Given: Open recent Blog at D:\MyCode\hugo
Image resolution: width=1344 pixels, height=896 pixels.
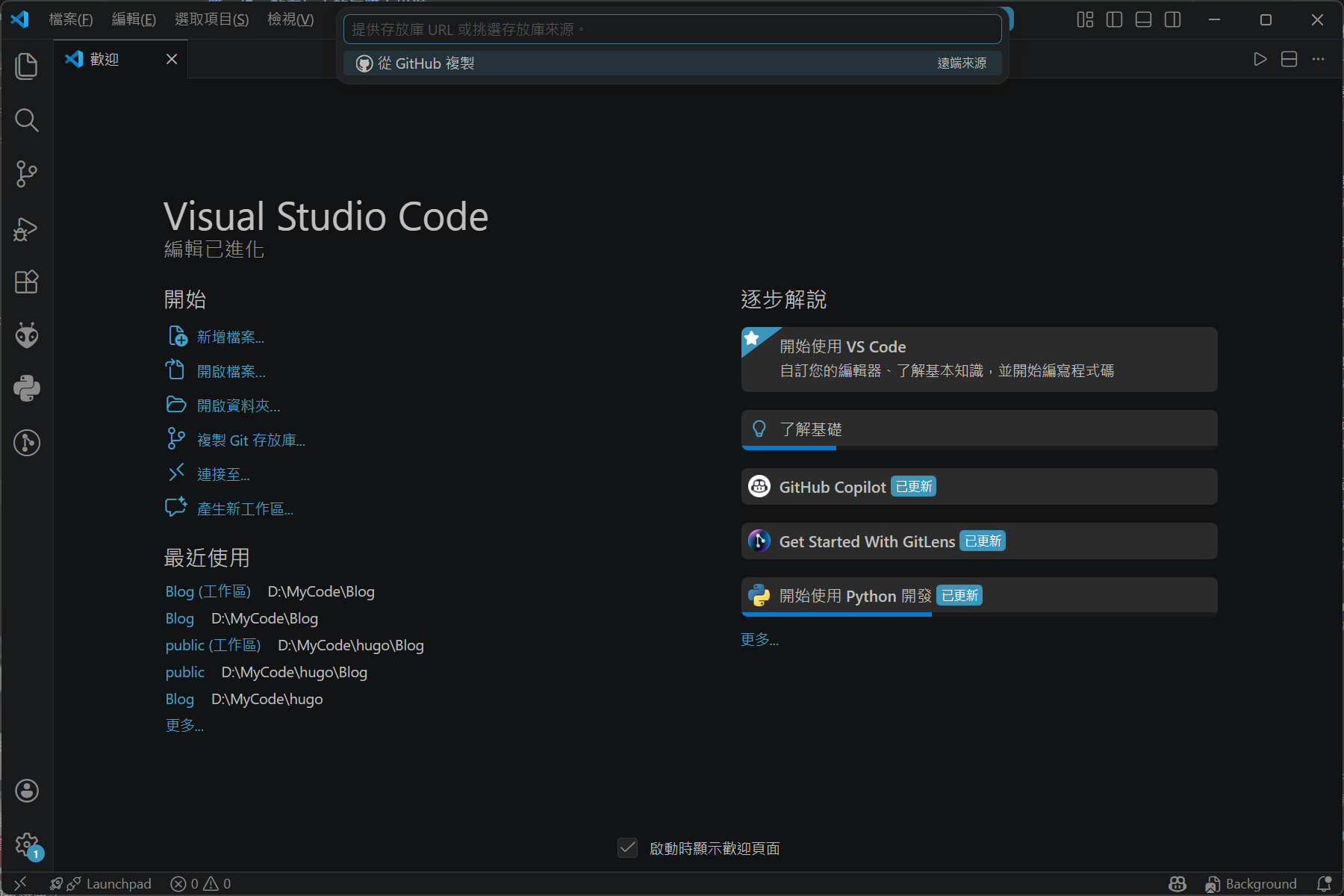Looking at the screenshot, I should [x=179, y=699].
